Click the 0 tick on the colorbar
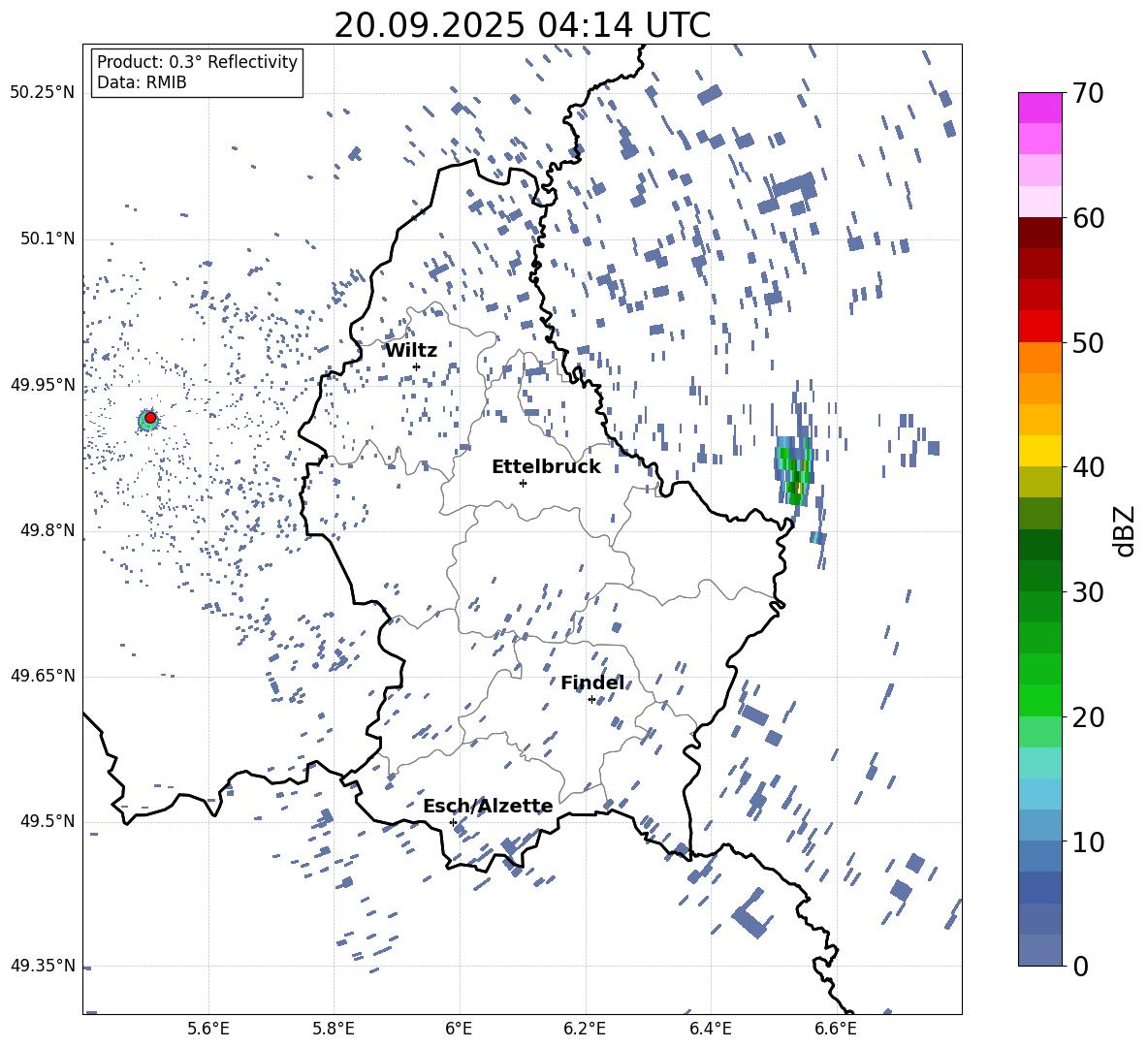1148x1048 pixels. click(1081, 966)
